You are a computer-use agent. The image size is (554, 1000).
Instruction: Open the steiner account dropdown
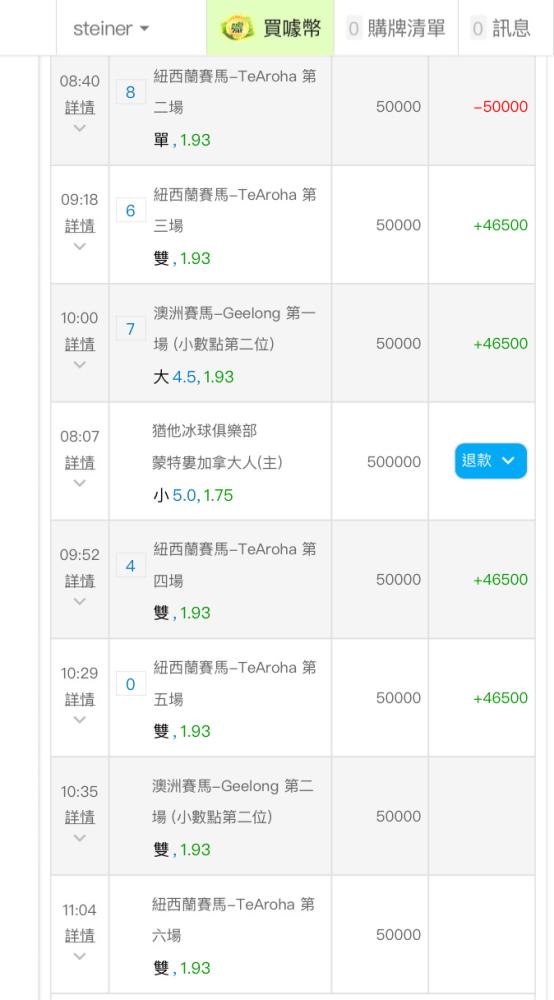tap(112, 28)
